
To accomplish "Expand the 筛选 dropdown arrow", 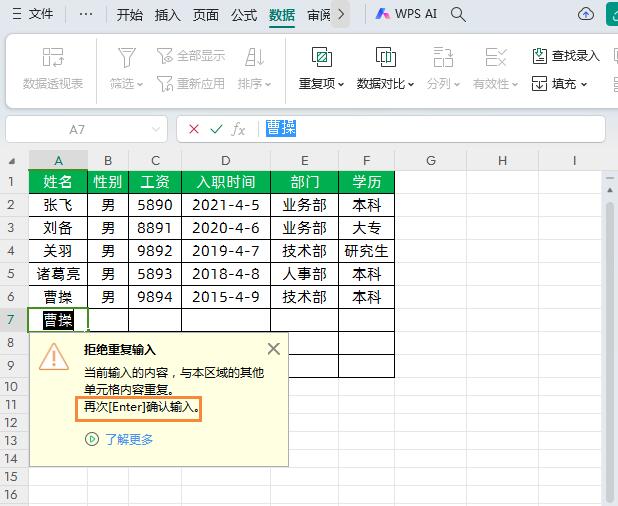I will [140, 84].
